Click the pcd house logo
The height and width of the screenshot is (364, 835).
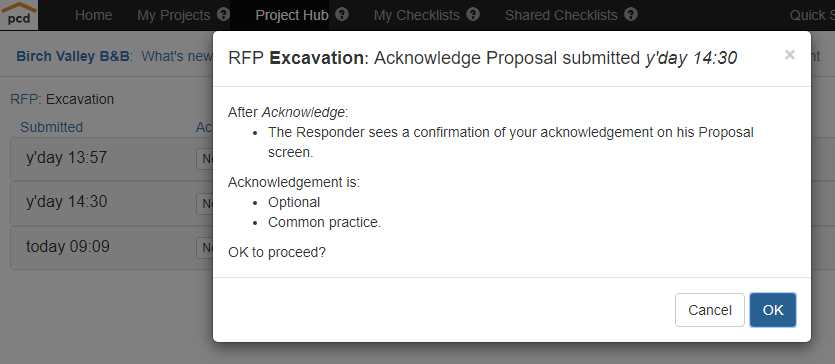19,15
